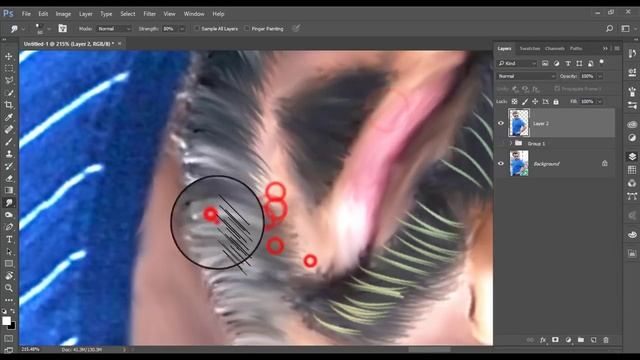Image resolution: width=640 pixels, height=360 pixels.
Task: Select the Layer 2 thumbnail
Action: 519,122
